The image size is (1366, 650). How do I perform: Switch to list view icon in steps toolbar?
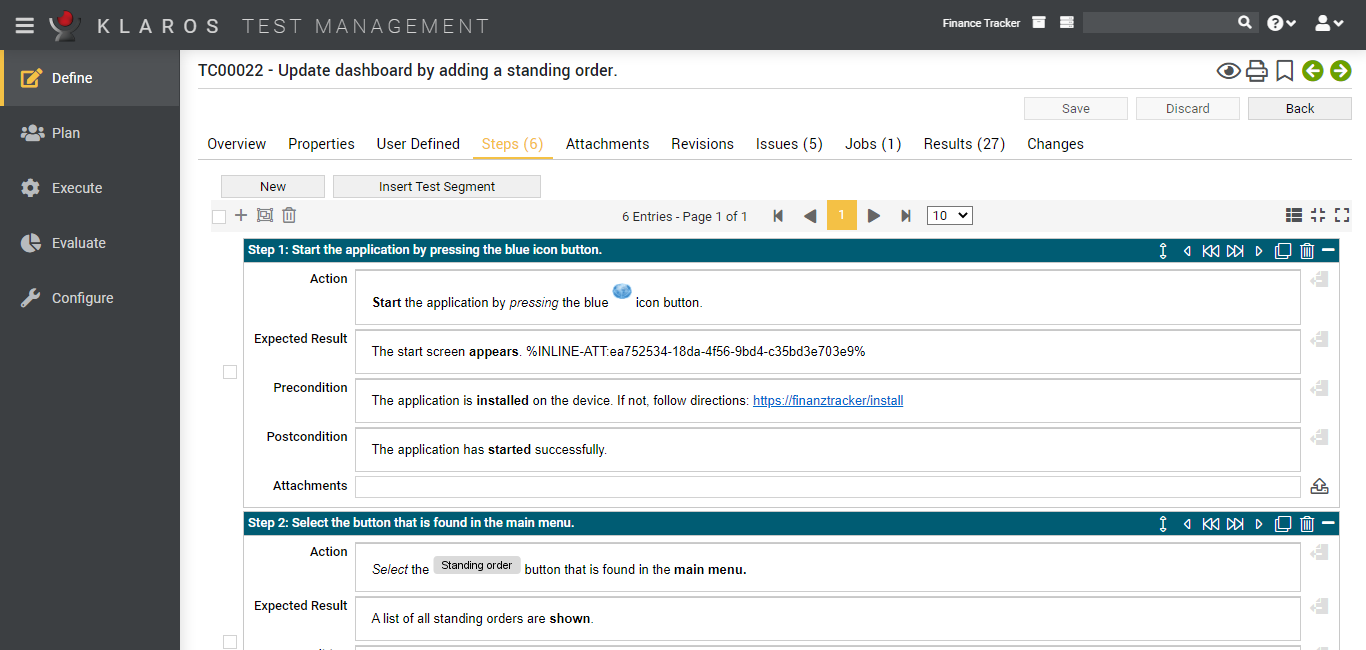[1294, 216]
